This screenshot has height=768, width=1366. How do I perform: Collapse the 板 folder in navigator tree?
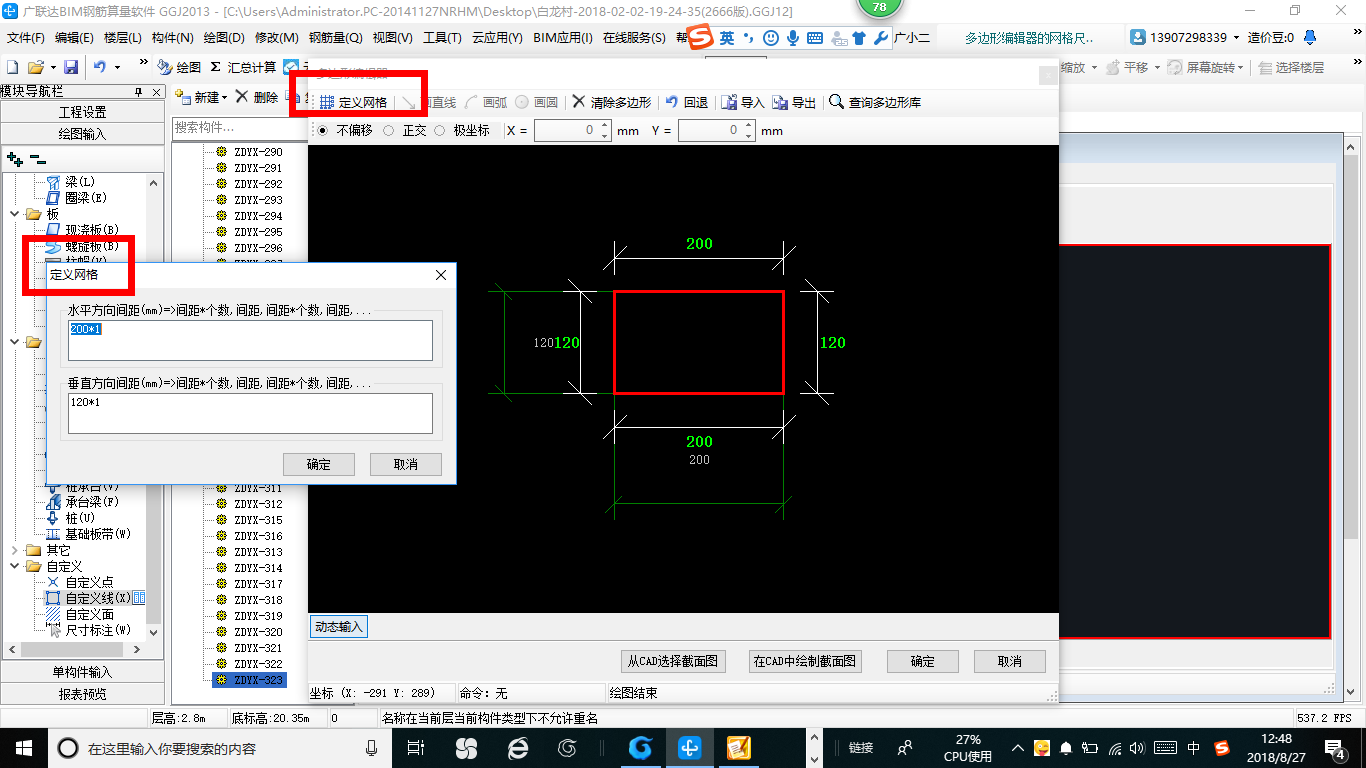pyautogui.click(x=14, y=214)
